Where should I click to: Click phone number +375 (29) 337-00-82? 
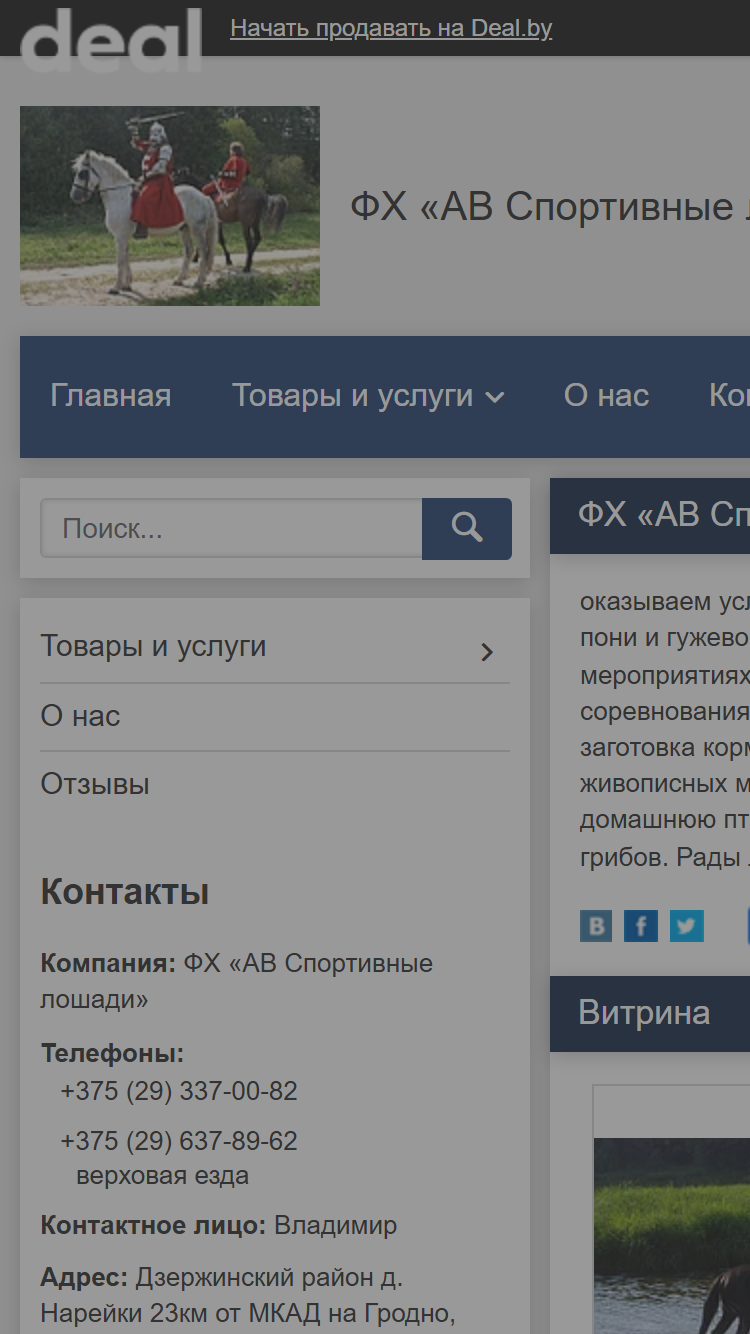click(179, 1091)
